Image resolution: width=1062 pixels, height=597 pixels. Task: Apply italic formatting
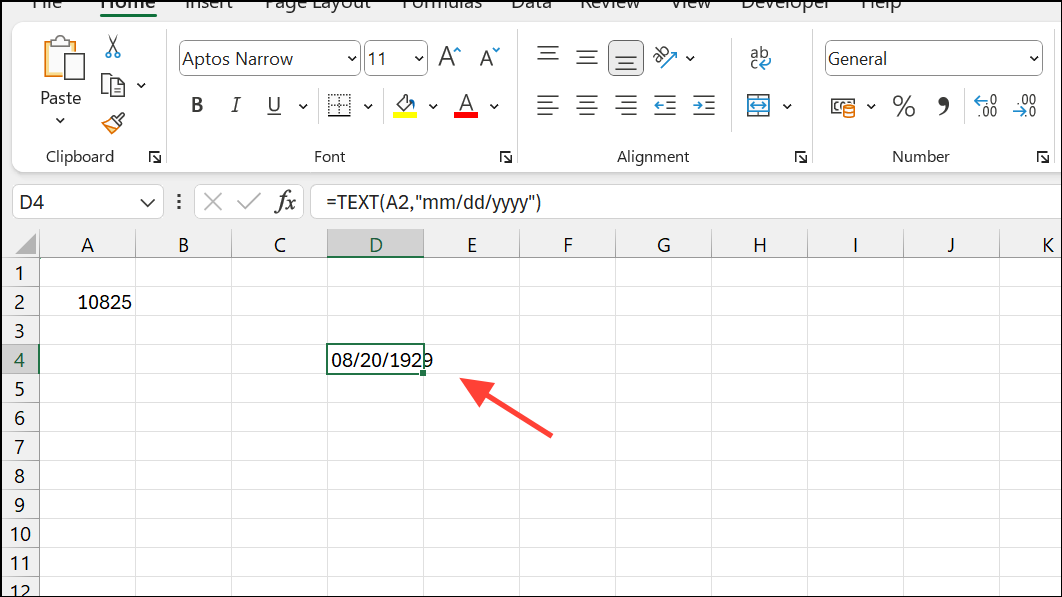point(235,105)
